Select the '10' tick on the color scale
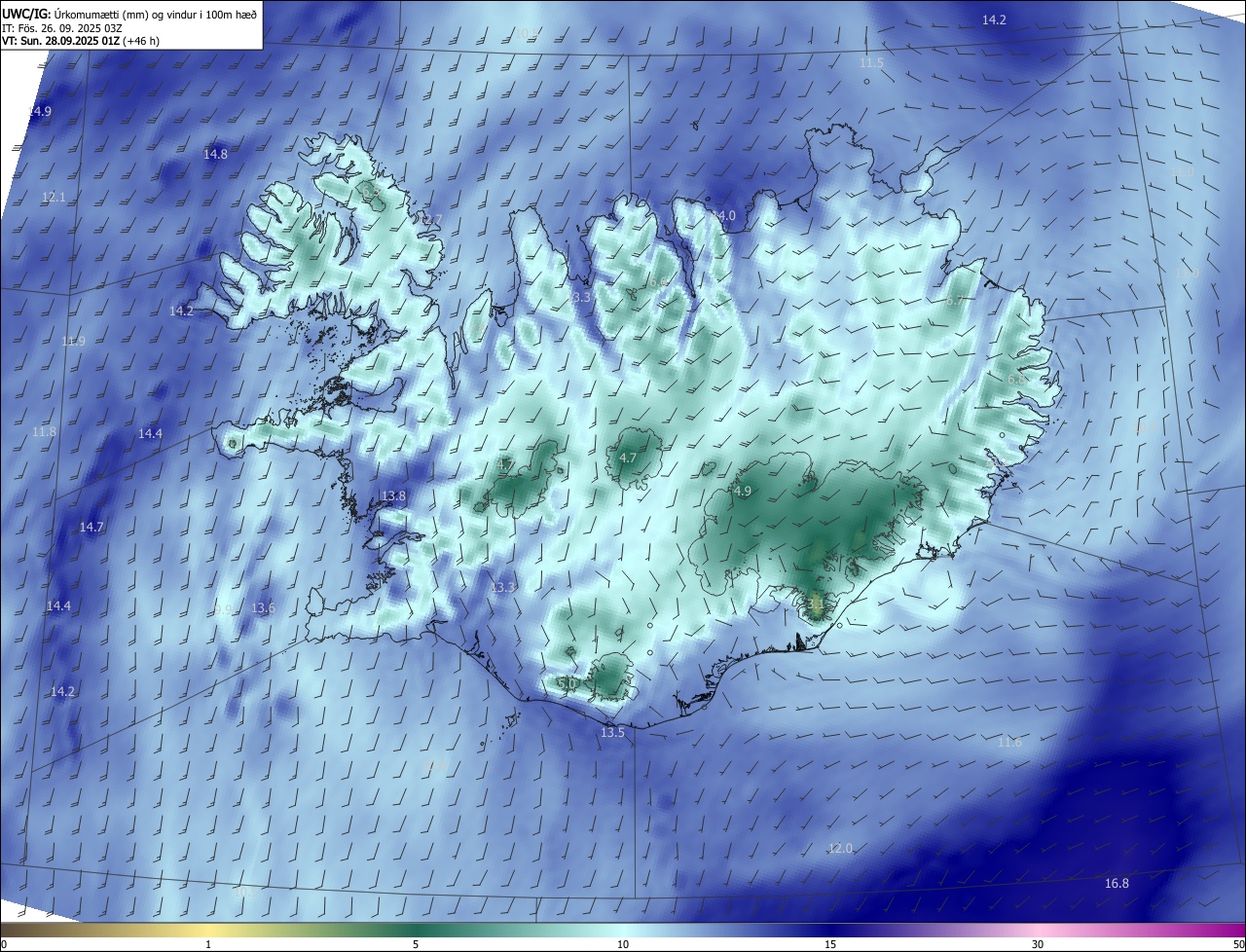 pyautogui.click(x=623, y=944)
